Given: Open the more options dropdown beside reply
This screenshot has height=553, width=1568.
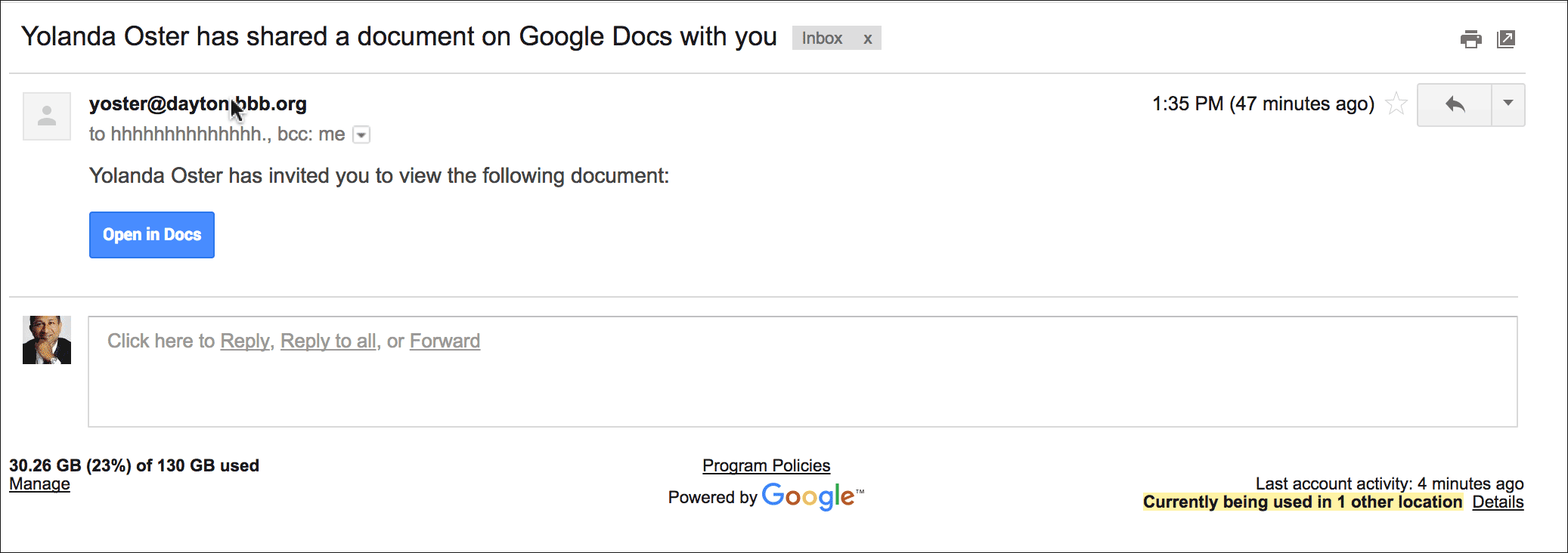Looking at the screenshot, I should tap(1508, 104).
